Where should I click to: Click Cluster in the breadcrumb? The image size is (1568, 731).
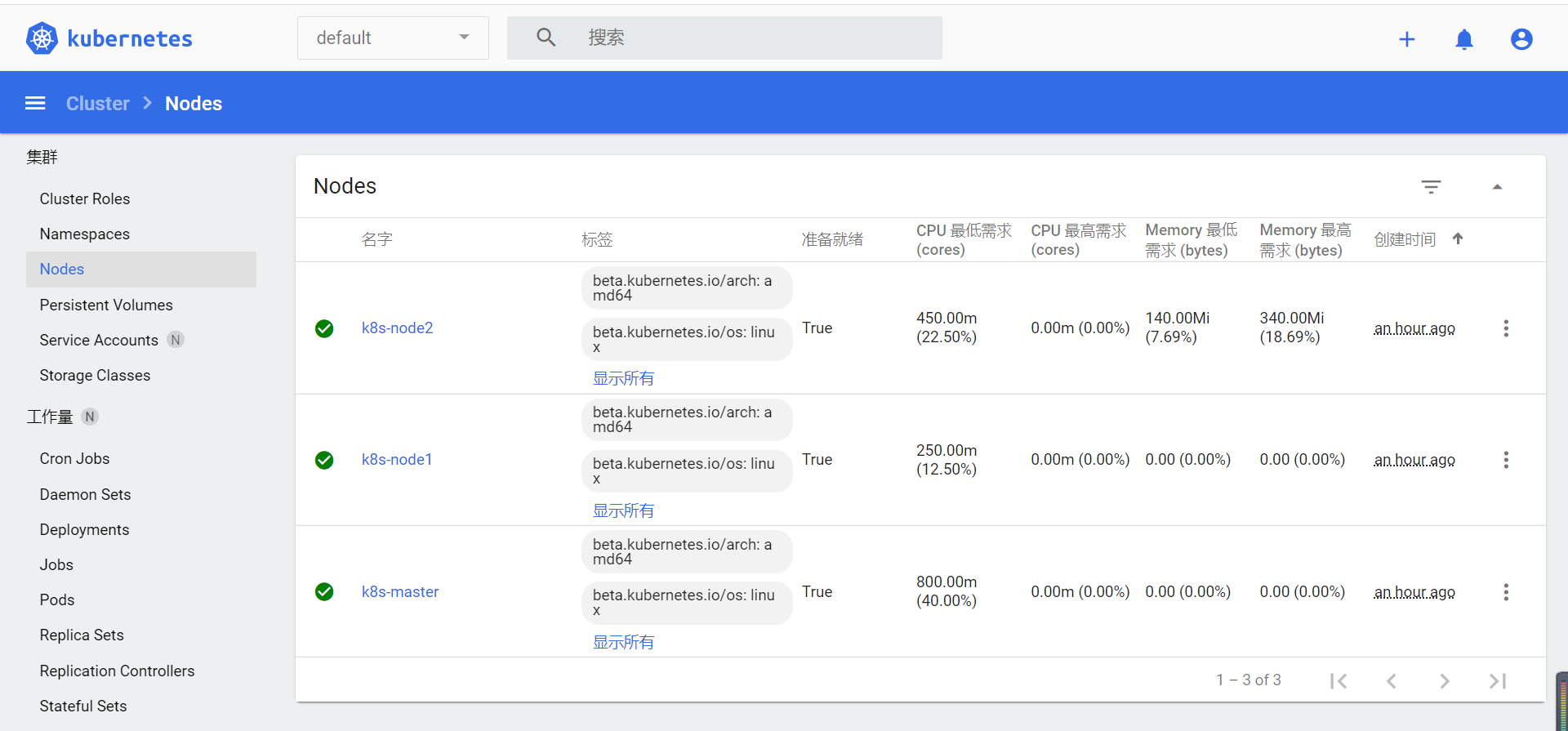pyautogui.click(x=97, y=104)
